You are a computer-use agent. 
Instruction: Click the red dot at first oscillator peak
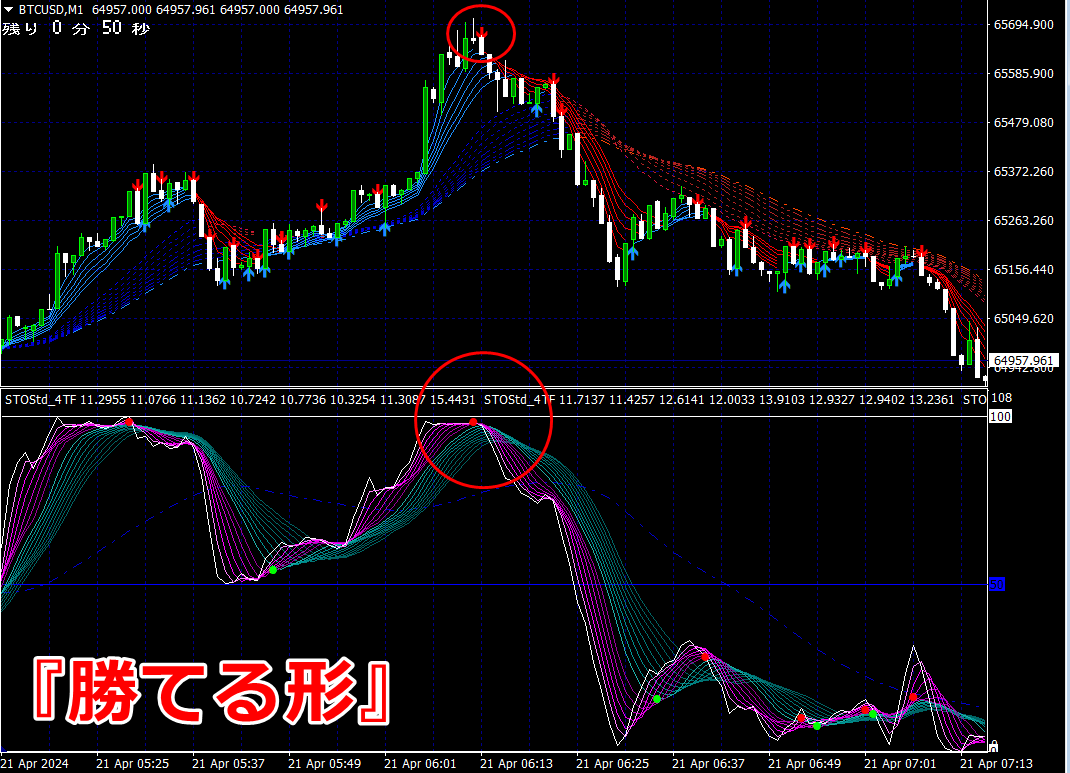click(129, 422)
